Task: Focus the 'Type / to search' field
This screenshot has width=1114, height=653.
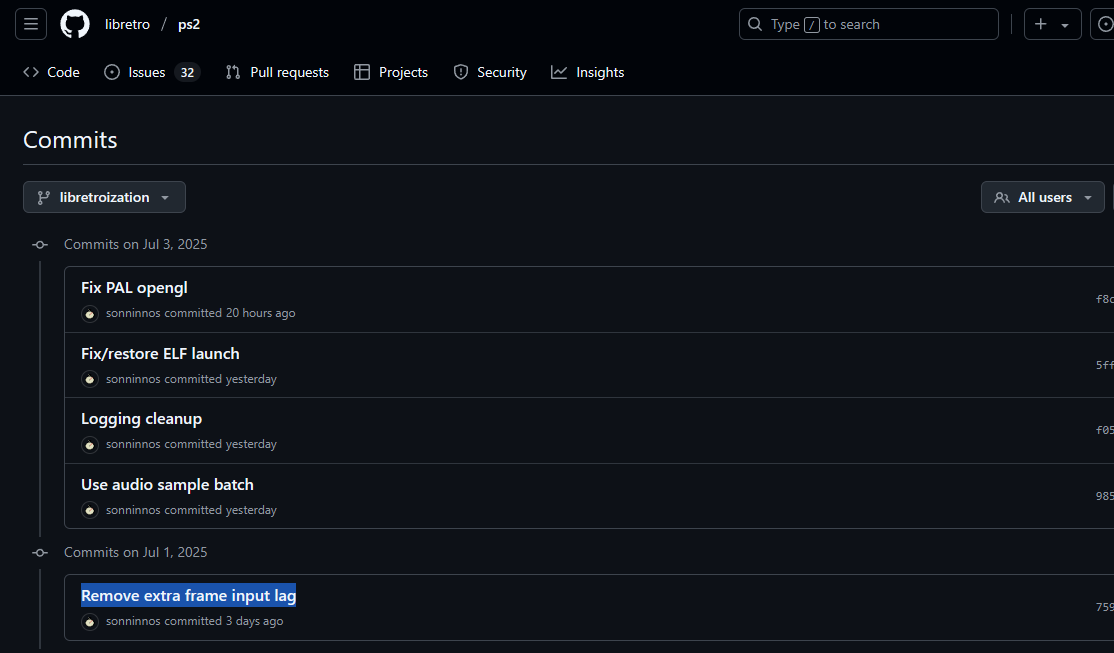Action: point(868,24)
